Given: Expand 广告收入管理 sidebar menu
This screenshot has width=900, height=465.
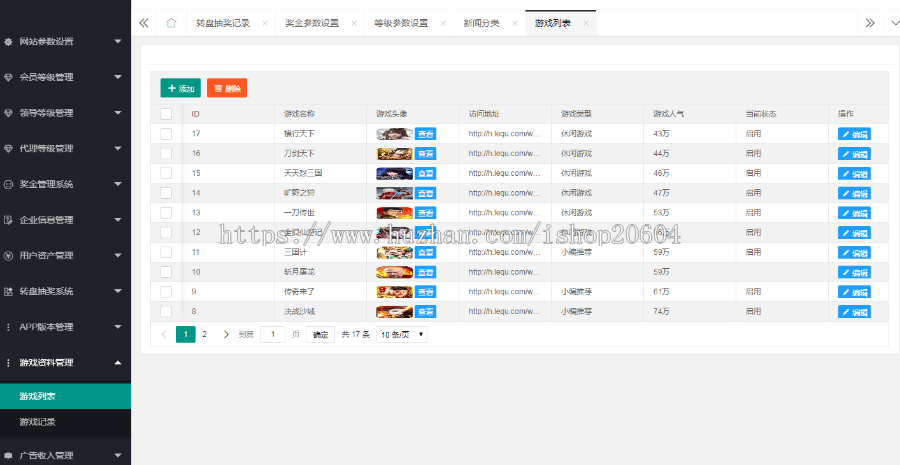Looking at the screenshot, I should [65, 455].
